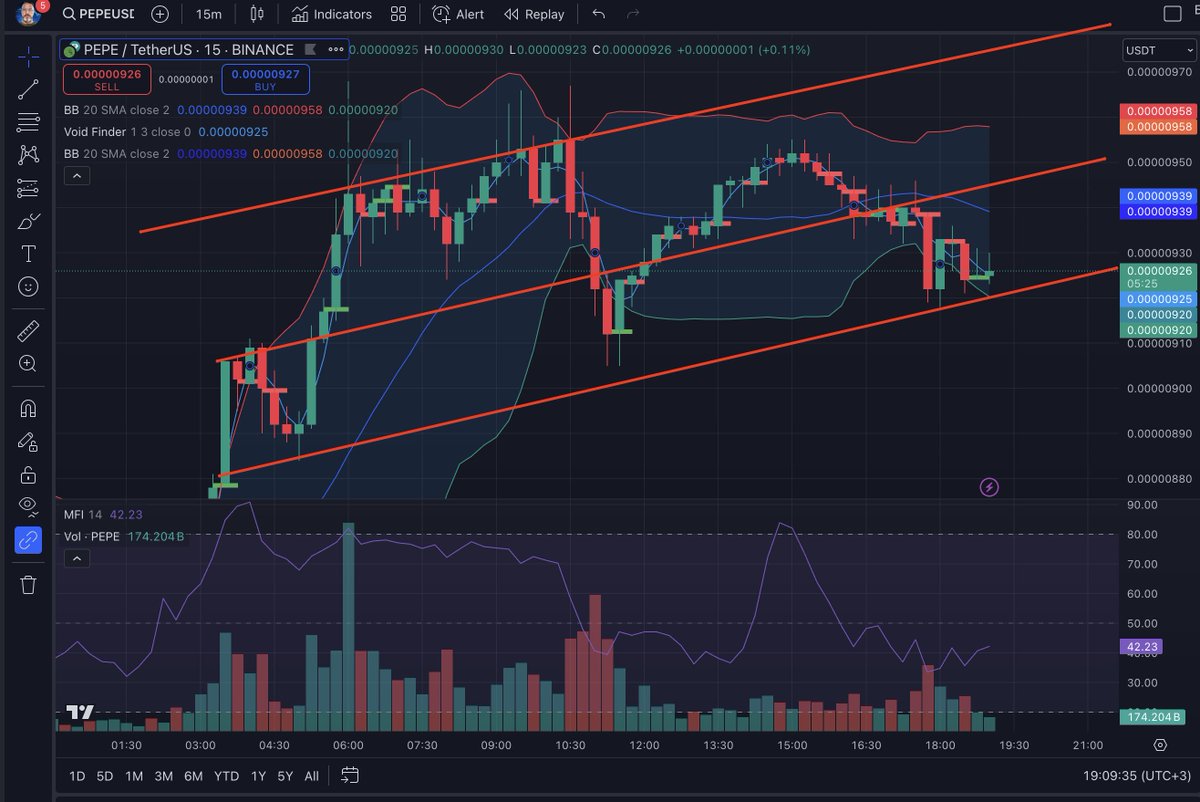1200x802 pixels.
Task: Open the layout setup square icon
Action: (1173, 14)
